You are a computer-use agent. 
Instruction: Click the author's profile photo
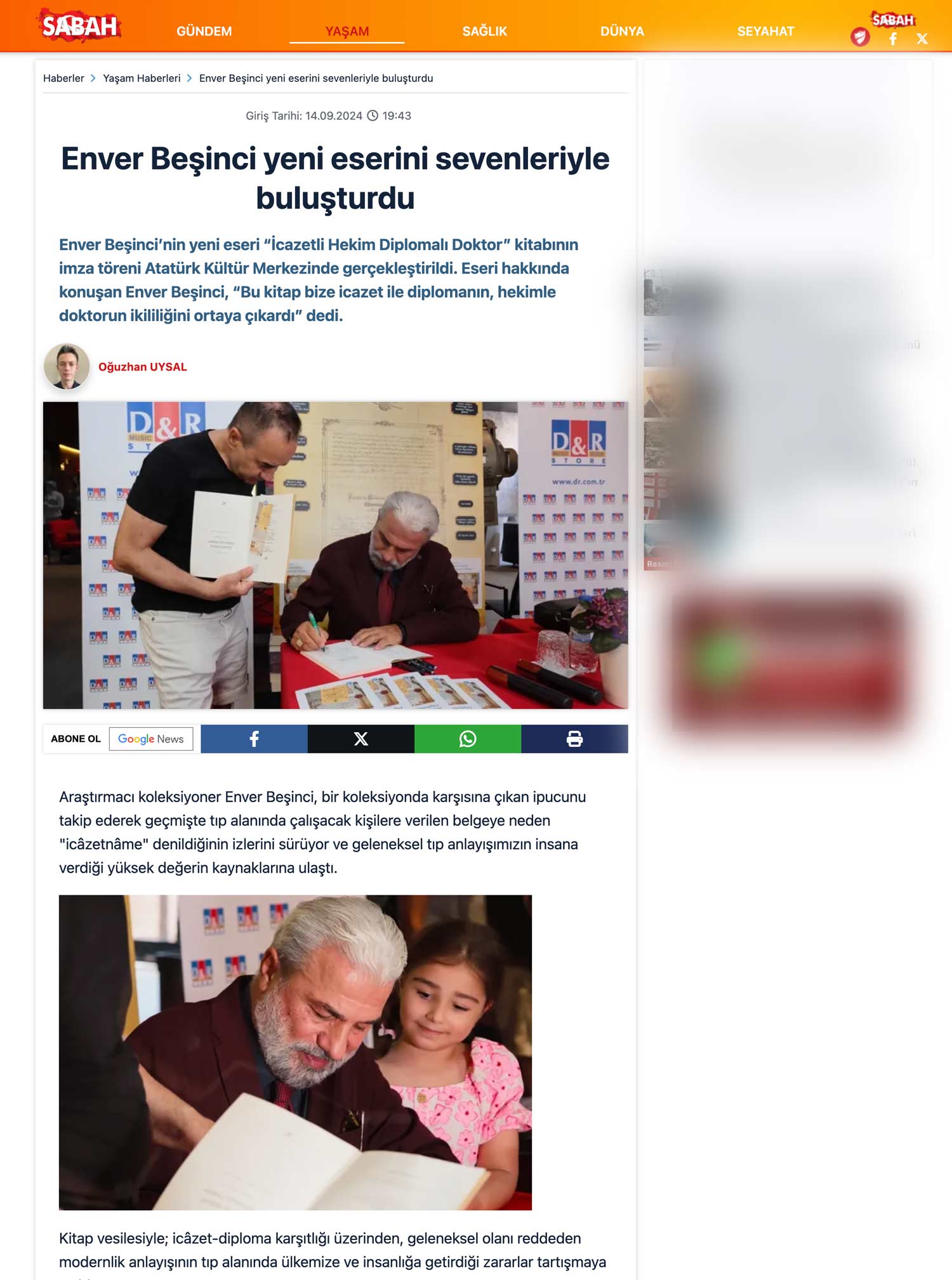[67, 366]
